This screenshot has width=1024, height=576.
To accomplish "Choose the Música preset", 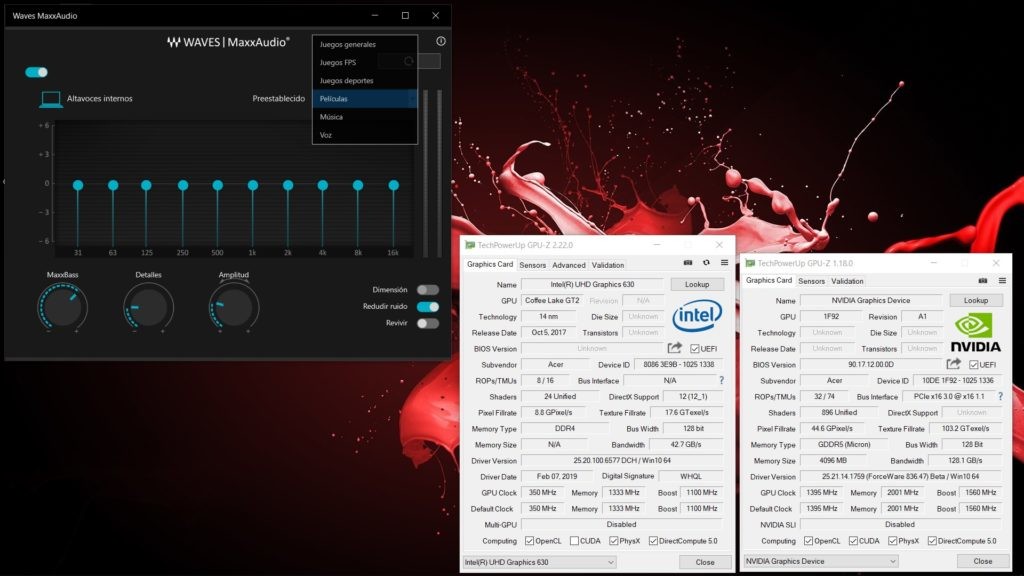I will tap(365, 117).
